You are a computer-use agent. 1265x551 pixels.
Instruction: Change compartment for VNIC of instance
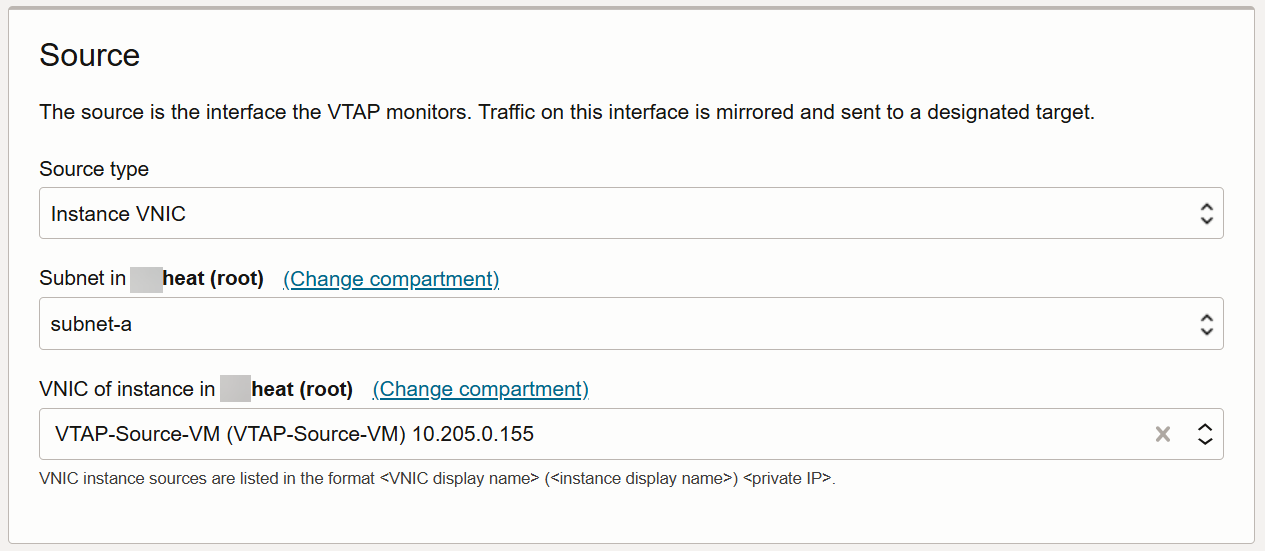click(480, 389)
